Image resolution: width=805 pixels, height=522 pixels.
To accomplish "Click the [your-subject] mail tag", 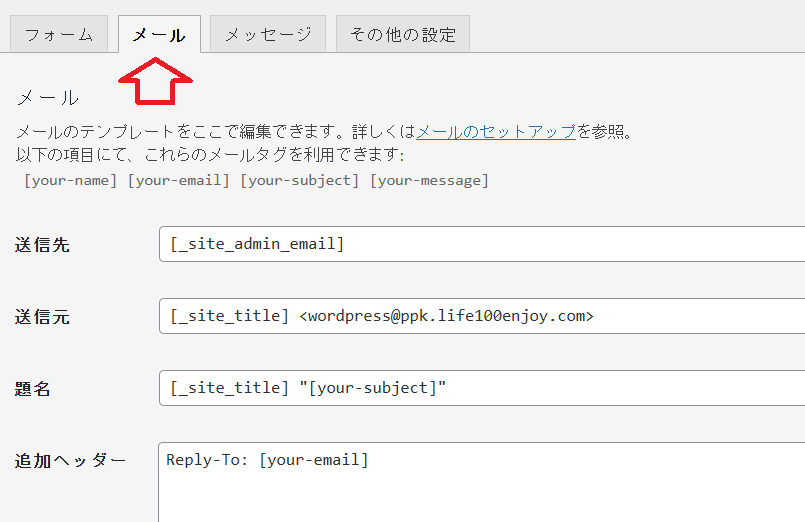I will click(x=300, y=181).
